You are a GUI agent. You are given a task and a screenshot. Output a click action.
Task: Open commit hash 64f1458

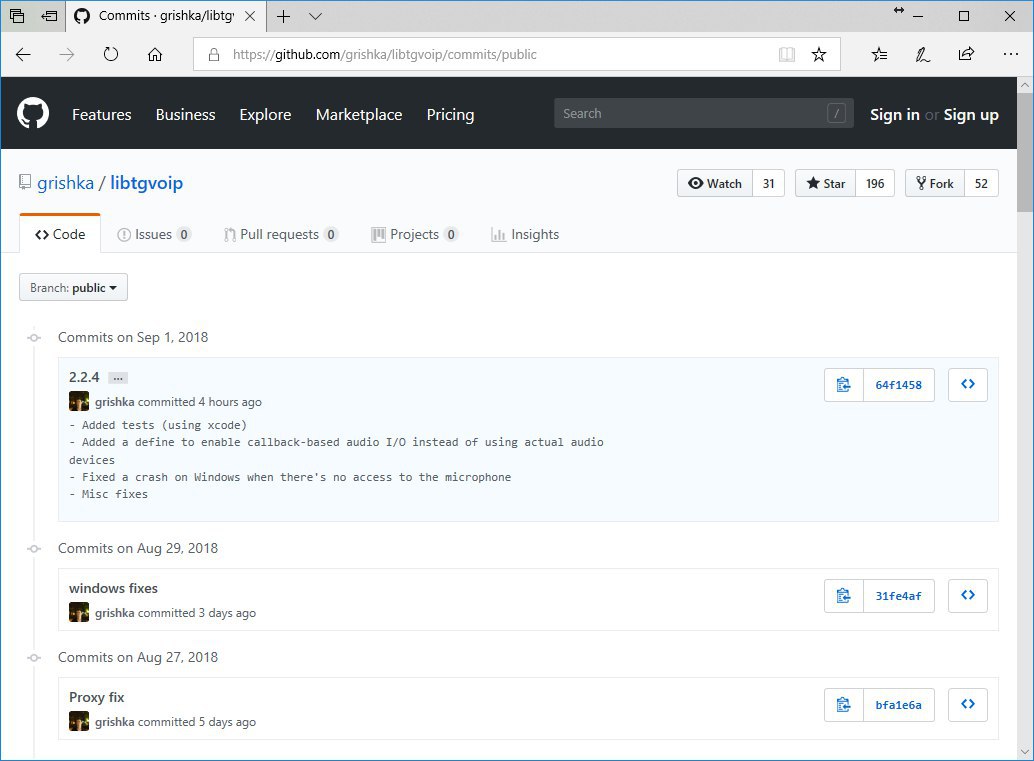tap(899, 384)
